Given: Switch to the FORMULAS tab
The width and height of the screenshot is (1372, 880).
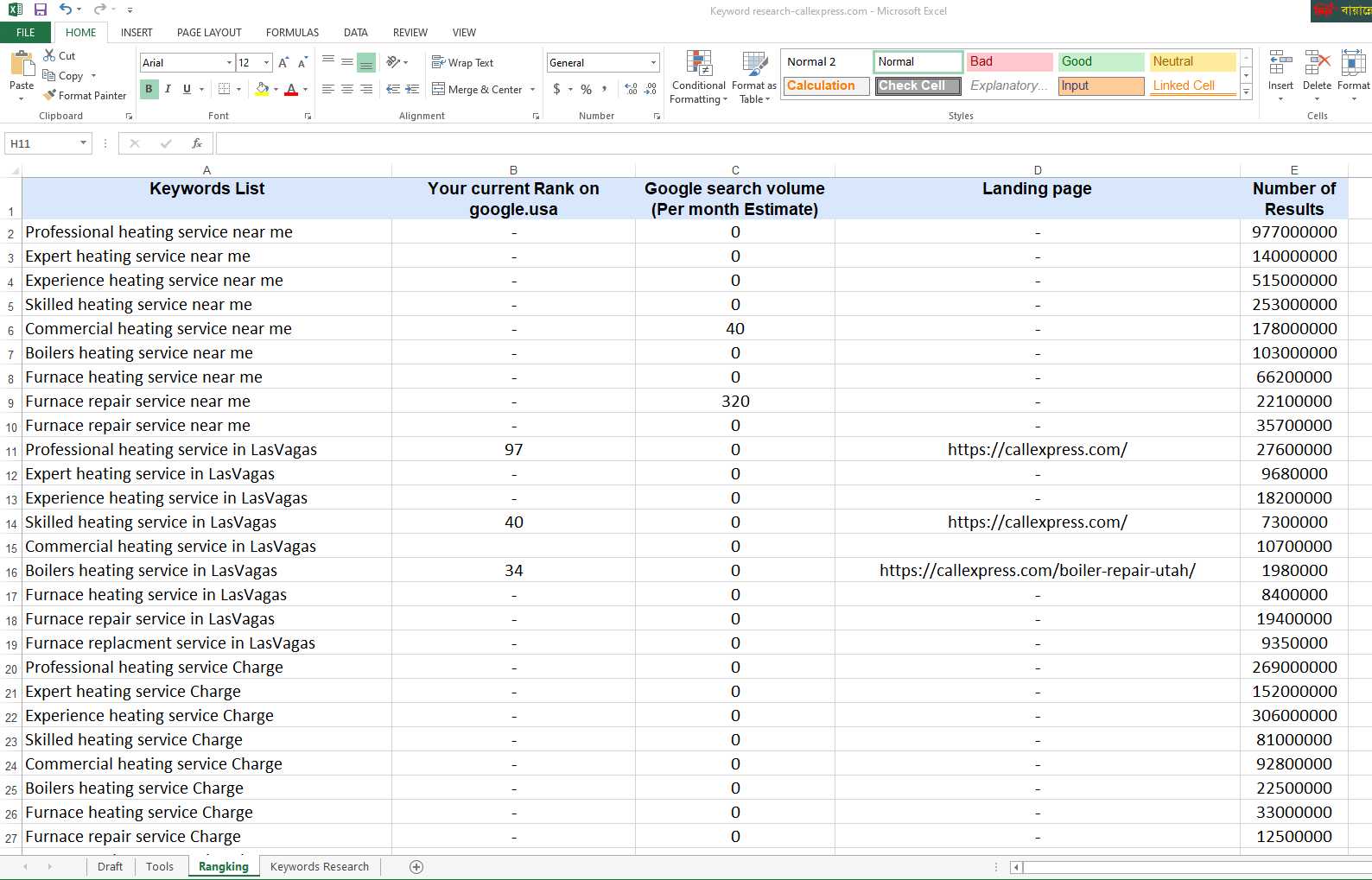Looking at the screenshot, I should click(292, 32).
